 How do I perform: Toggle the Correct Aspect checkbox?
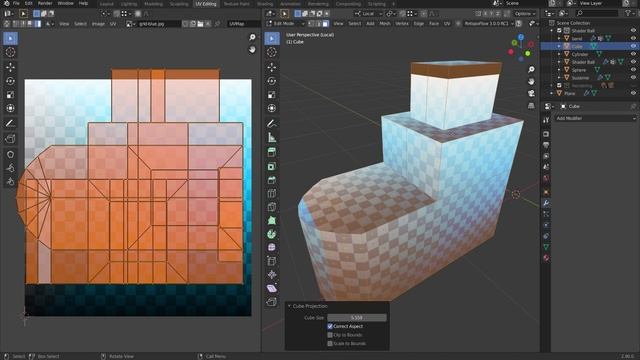[x=330, y=326]
